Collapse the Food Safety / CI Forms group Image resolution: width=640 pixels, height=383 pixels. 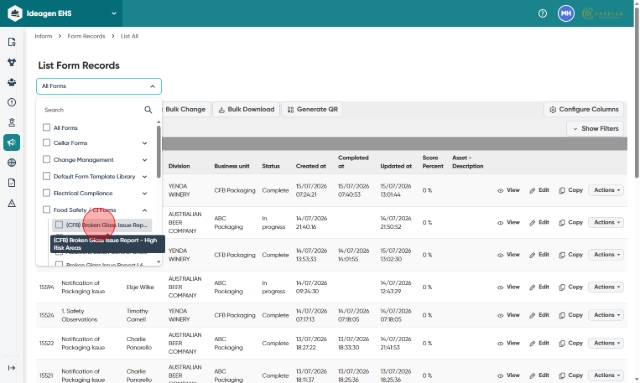click(x=144, y=210)
